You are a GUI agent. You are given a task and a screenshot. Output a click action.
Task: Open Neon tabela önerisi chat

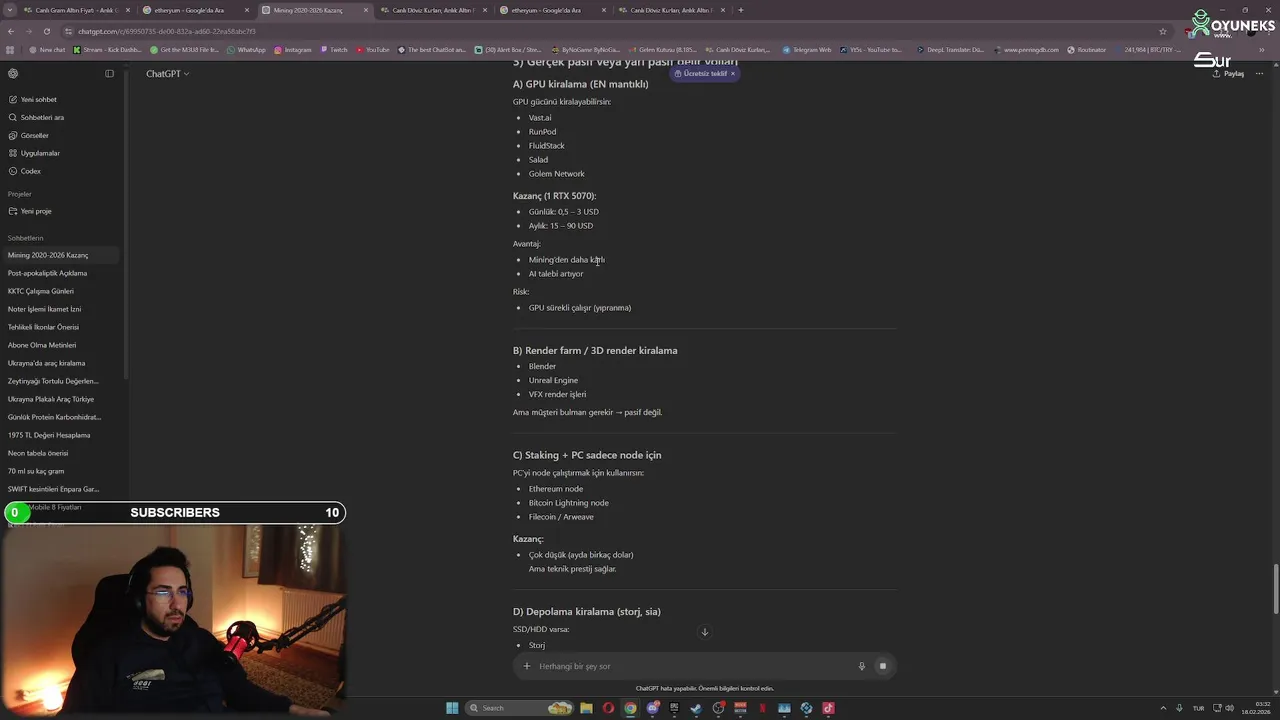60,453
